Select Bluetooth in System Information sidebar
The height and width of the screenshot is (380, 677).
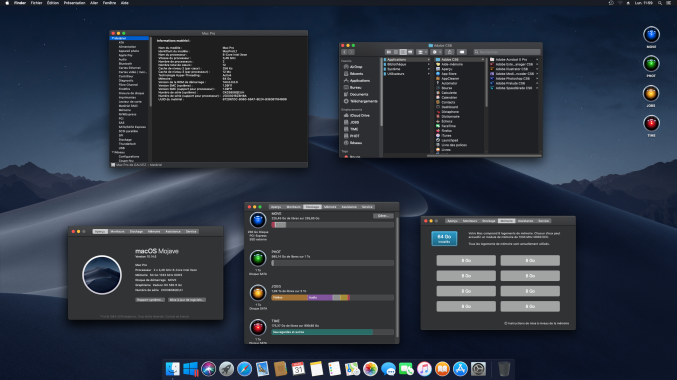125,63
